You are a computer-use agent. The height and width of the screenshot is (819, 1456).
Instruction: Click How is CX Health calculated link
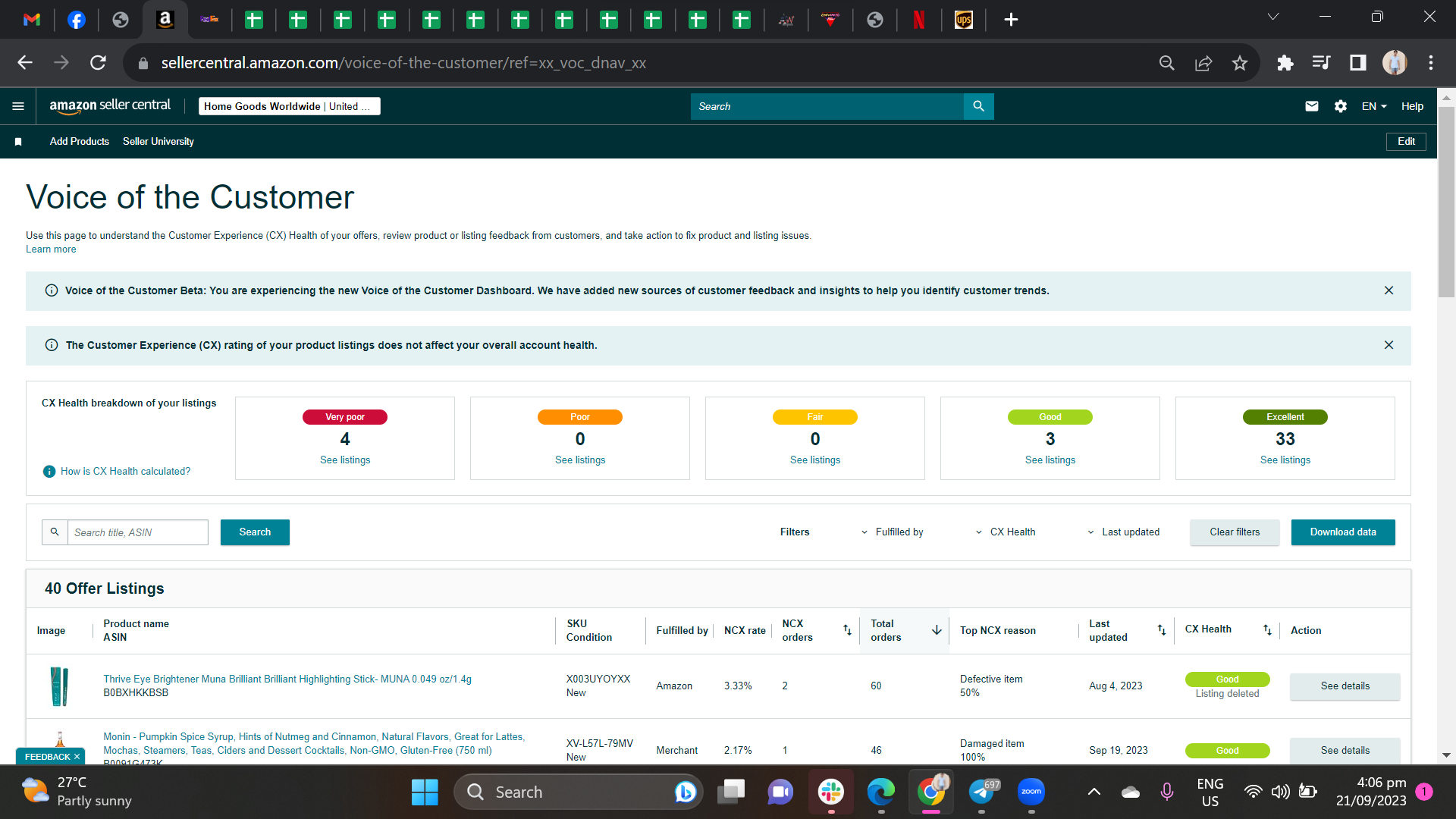coord(125,472)
